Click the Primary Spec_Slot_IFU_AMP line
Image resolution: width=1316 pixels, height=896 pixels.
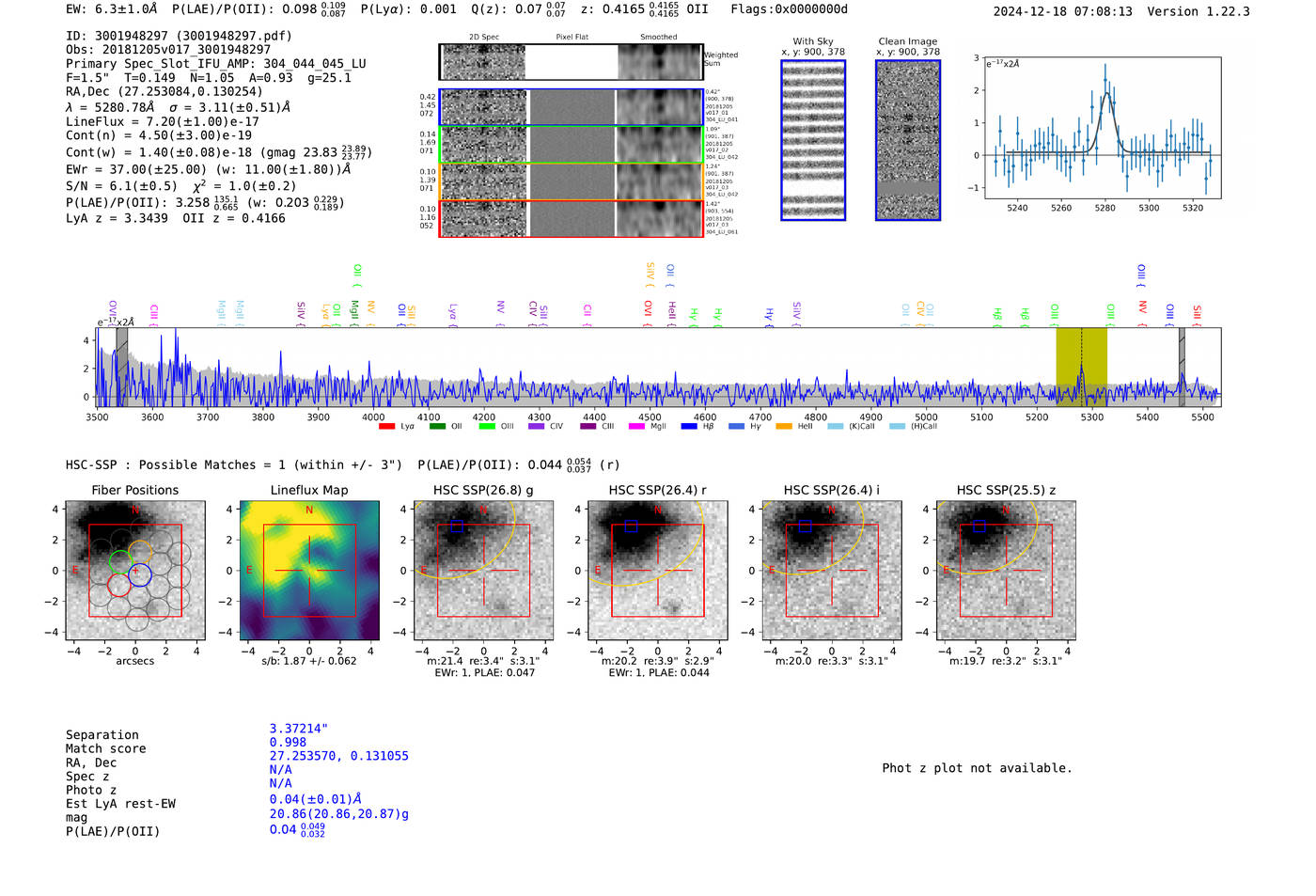coord(216,64)
